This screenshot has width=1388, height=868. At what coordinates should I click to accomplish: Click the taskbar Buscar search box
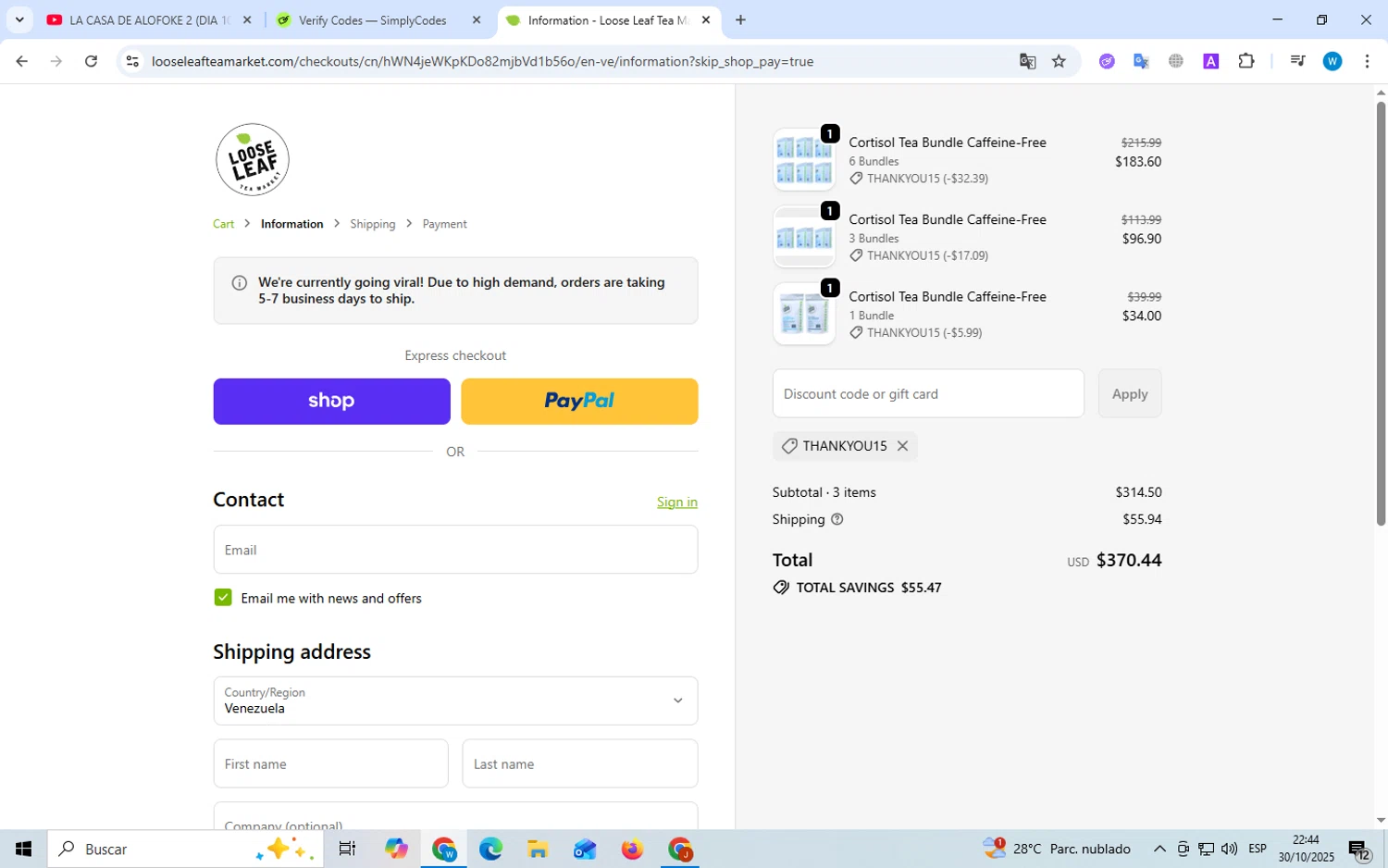click(186, 849)
